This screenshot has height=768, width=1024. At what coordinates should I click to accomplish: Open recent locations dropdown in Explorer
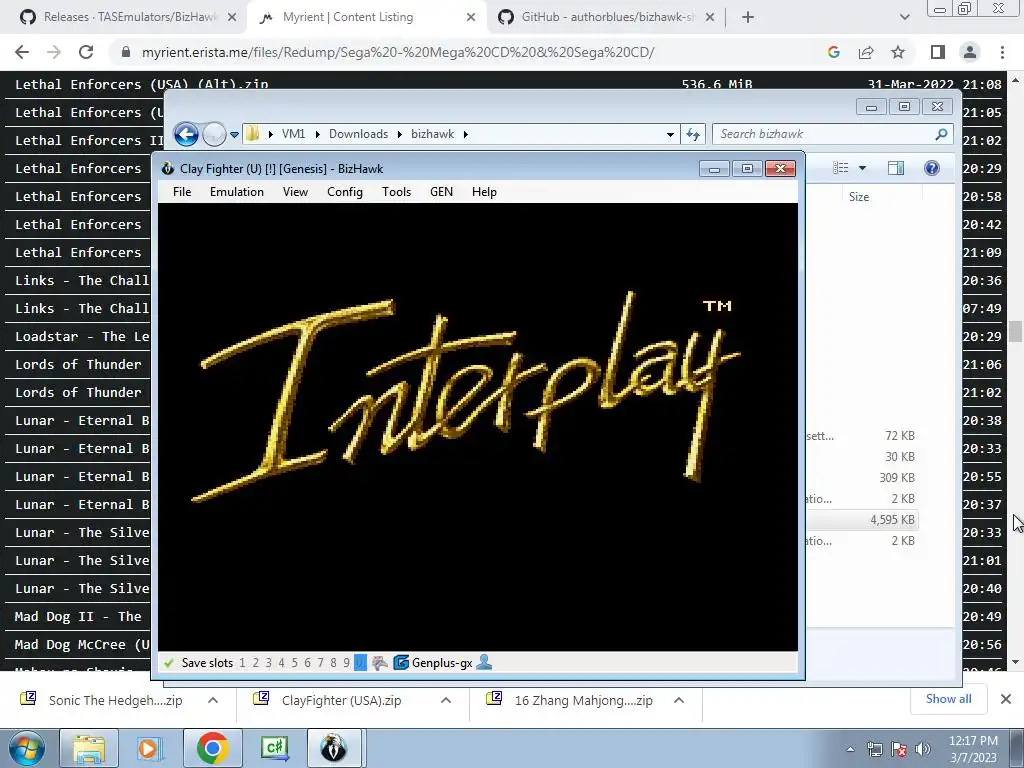234,135
